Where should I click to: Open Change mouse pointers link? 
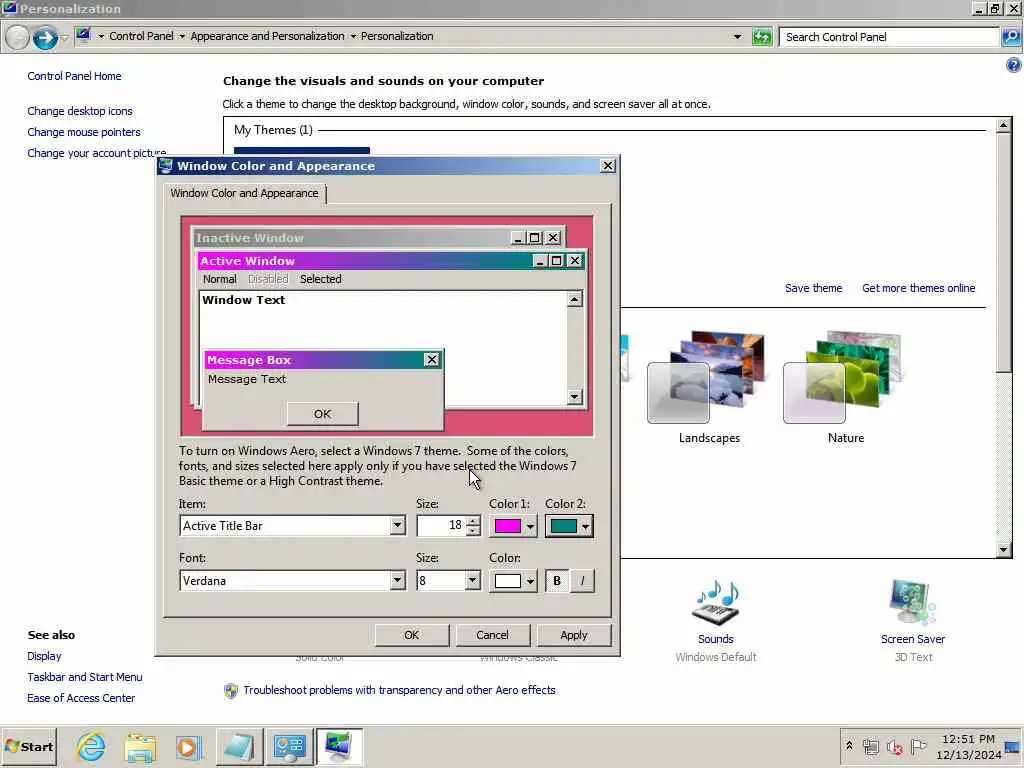84,132
